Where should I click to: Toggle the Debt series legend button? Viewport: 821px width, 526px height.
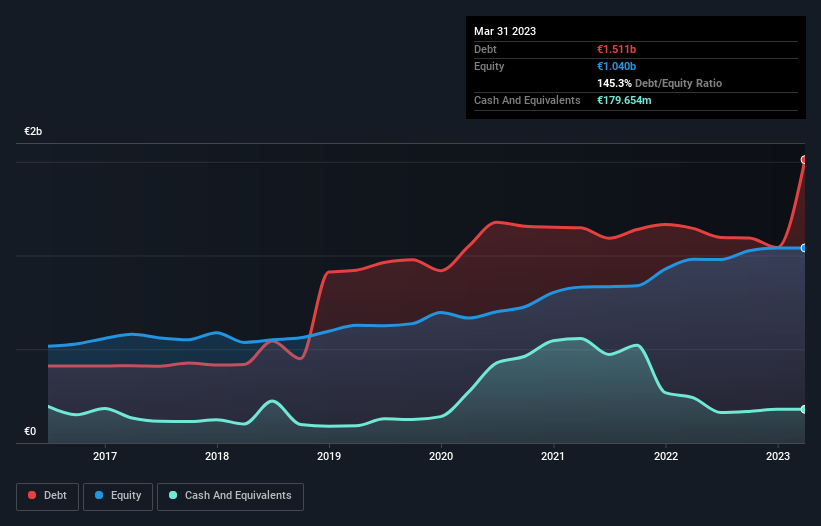coord(48,496)
